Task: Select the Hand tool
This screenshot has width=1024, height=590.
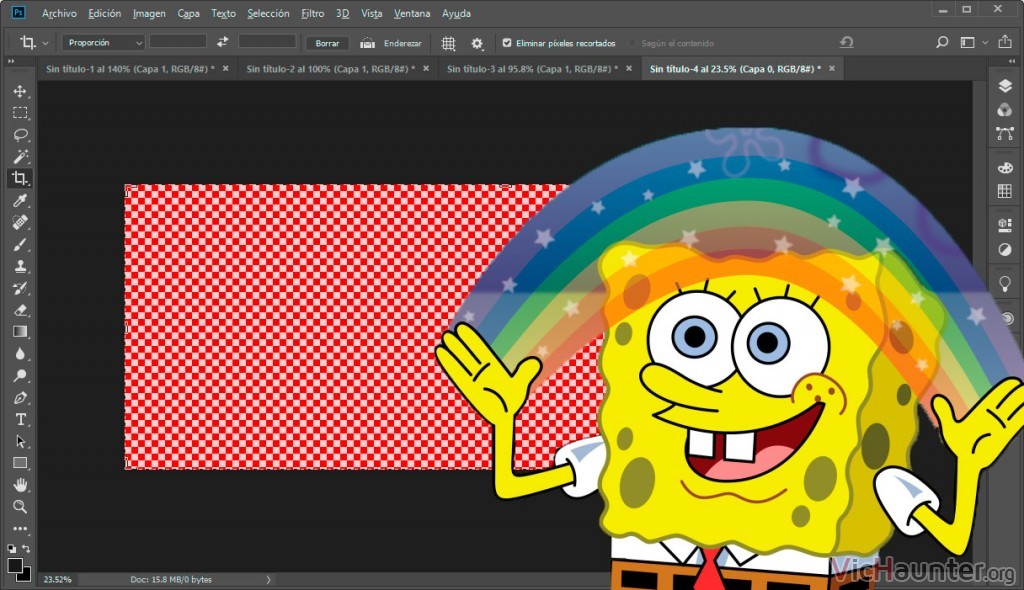Action: click(x=20, y=485)
